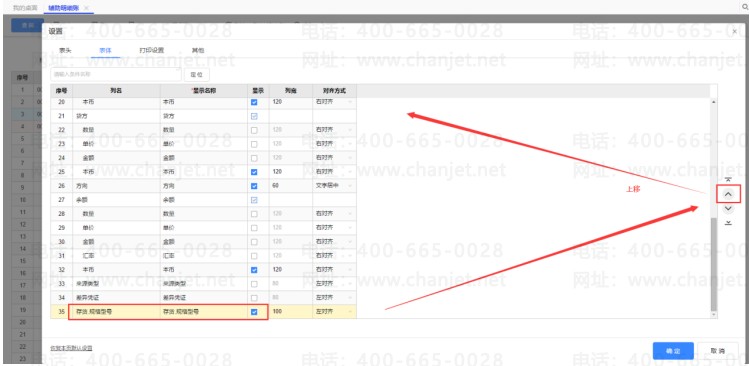Click the 对齐方式 column header
The width and height of the screenshot is (749, 366).
(334, 90)
